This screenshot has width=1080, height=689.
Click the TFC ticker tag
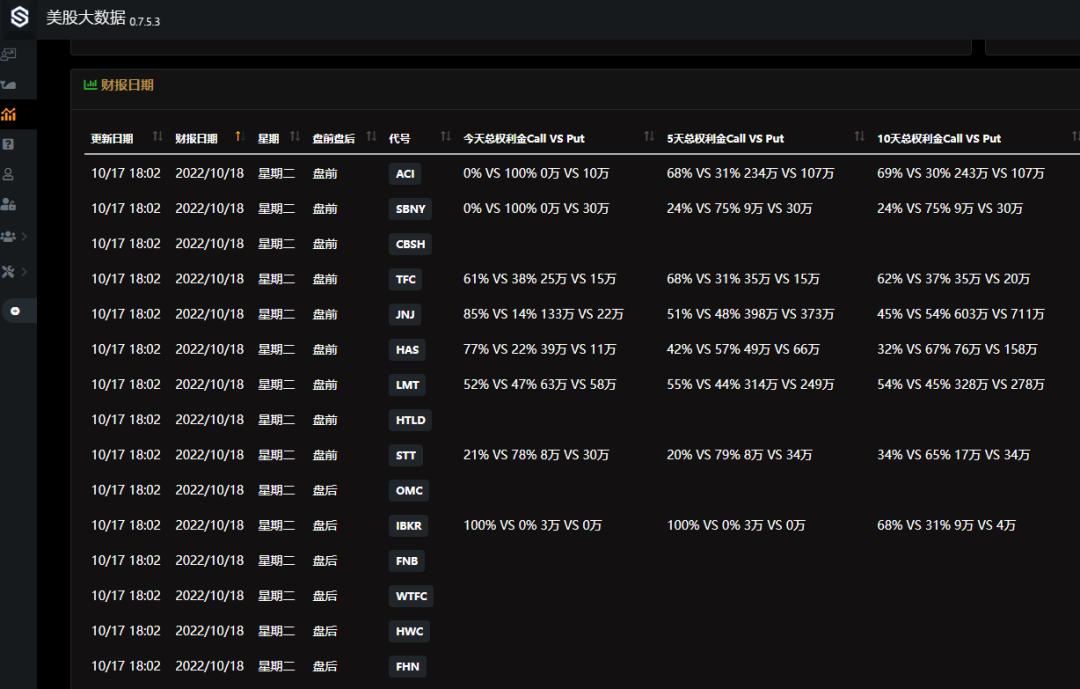(406, 279)
